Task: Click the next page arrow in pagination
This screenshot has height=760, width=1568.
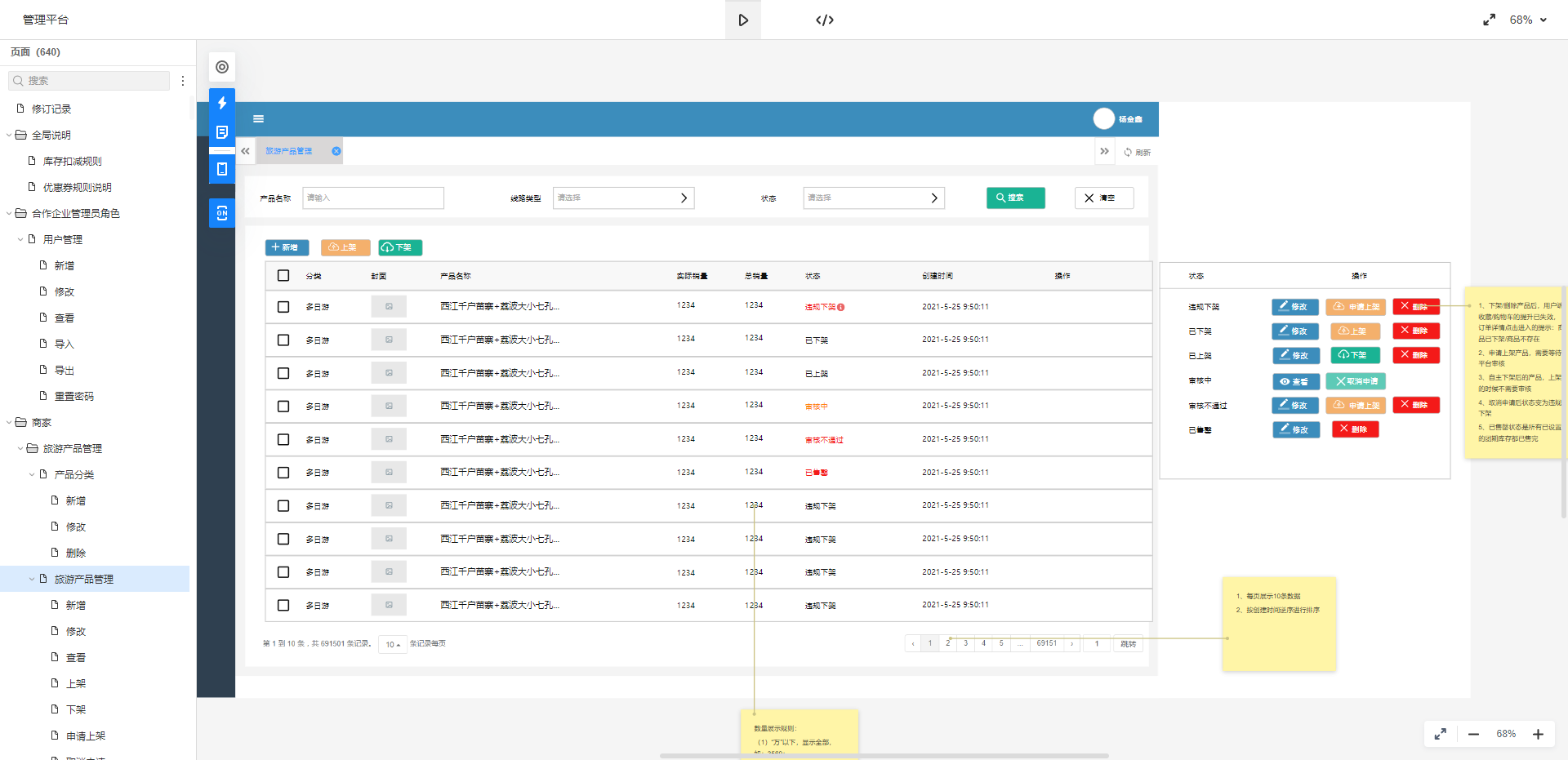Action: coord(1071,643)
